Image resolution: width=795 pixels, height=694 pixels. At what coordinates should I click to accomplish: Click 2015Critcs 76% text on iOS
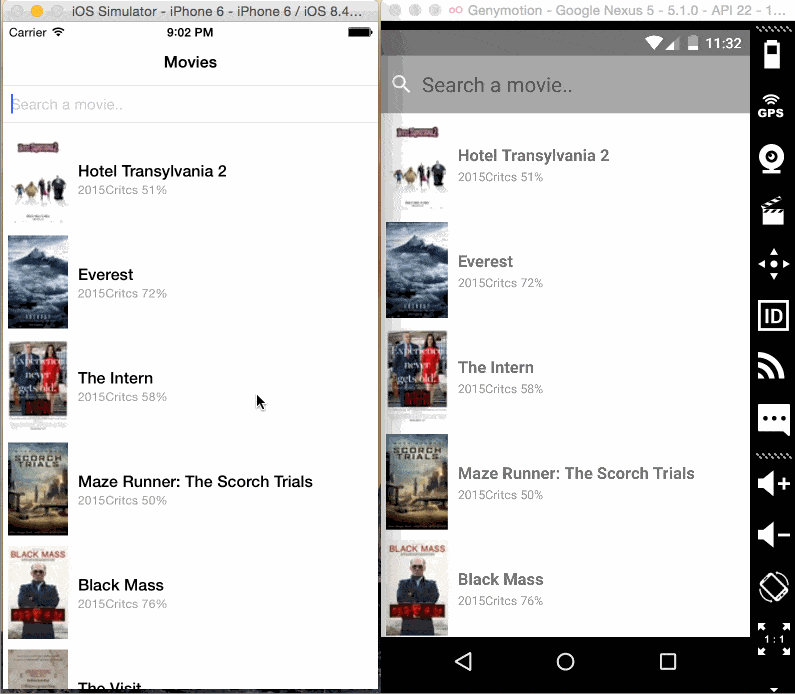[x=122, y=604]
